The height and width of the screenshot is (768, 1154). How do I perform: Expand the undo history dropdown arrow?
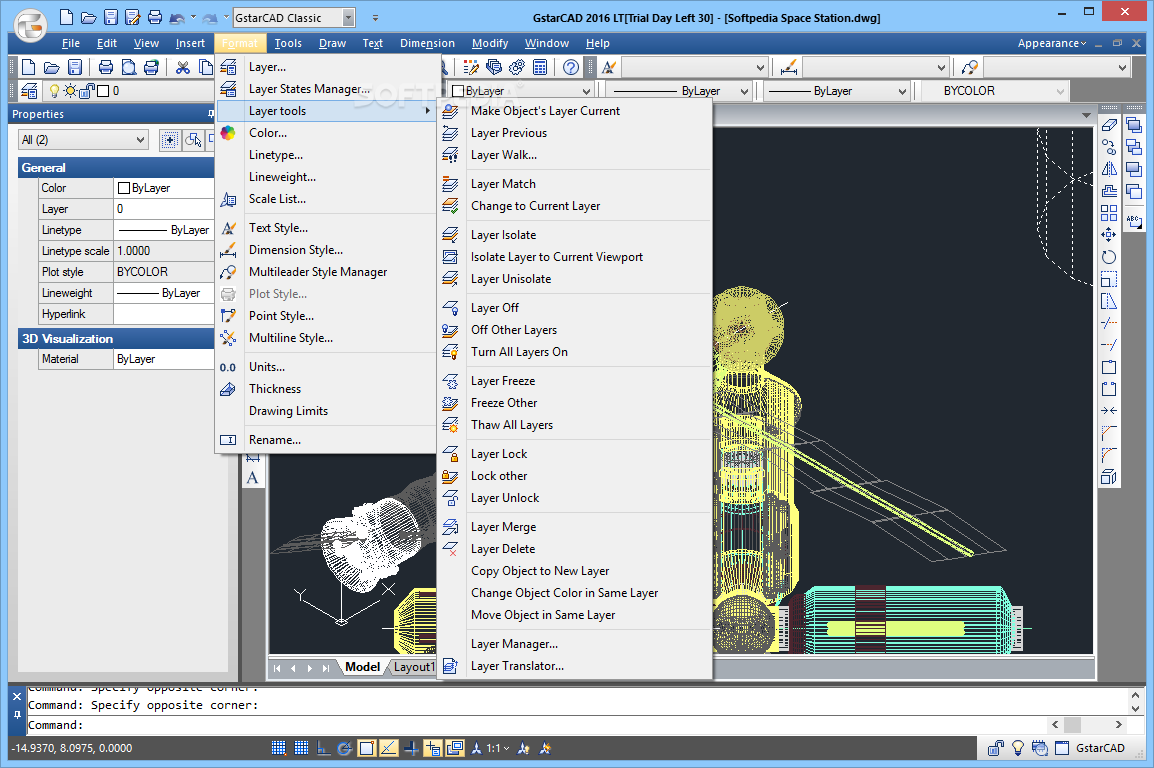[194, 18]
